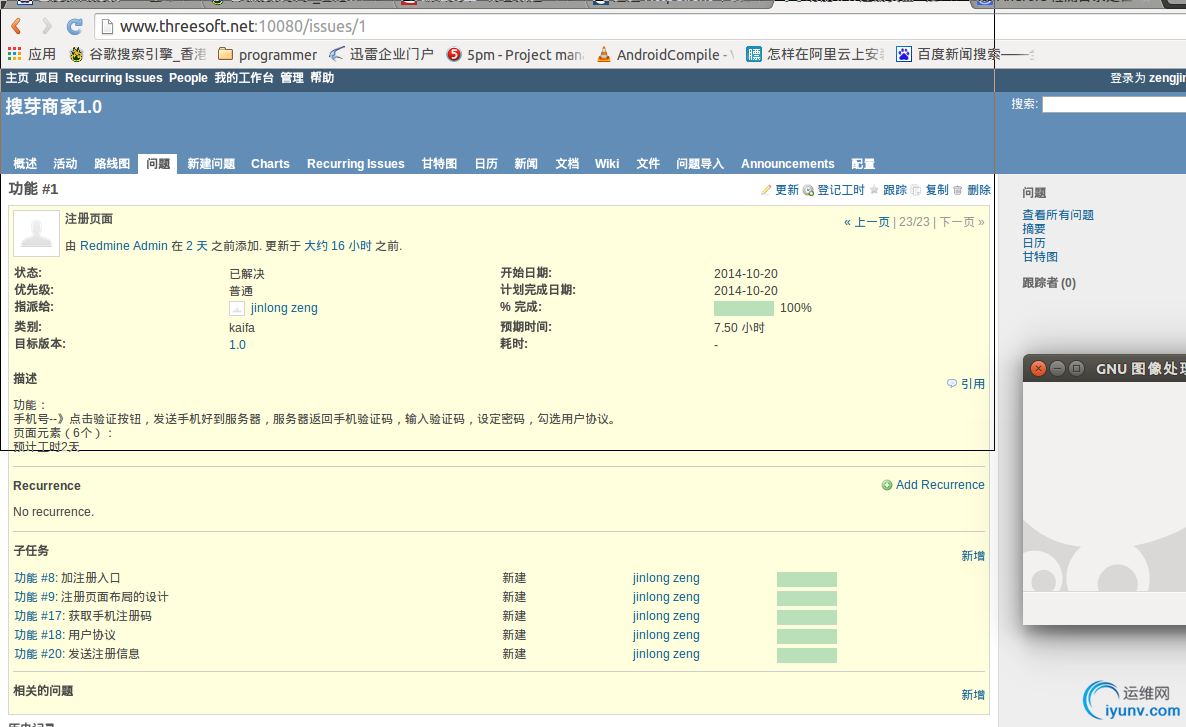Open subtask 功能 #17 link
The height and width of the screenshot is (727, 1186).
click(39, 616)
